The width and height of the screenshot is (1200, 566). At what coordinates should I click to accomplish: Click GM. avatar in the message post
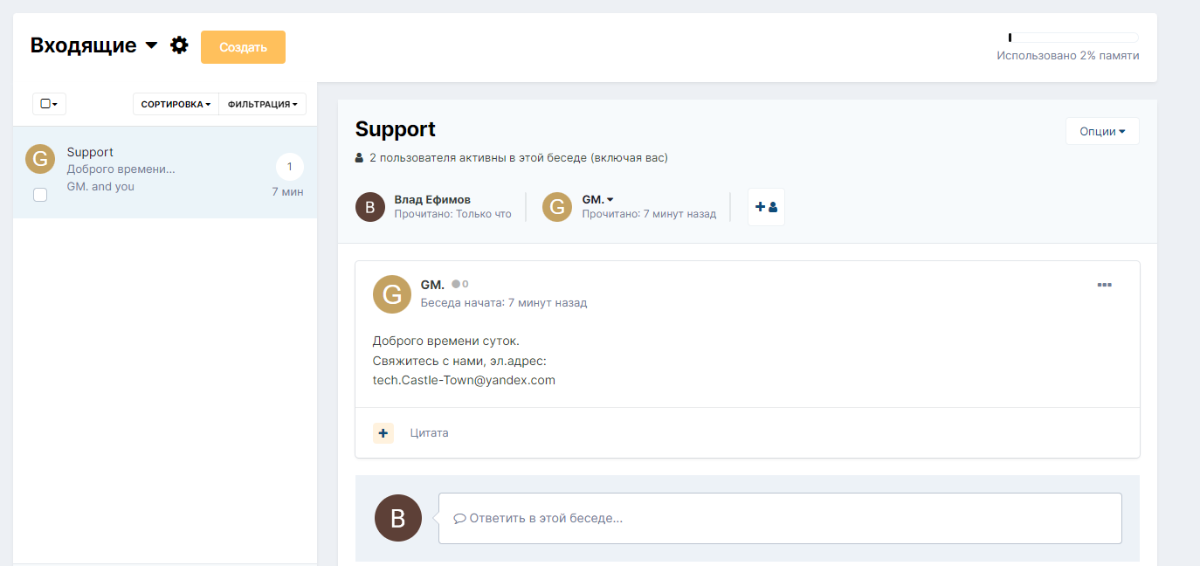(392, 294)
